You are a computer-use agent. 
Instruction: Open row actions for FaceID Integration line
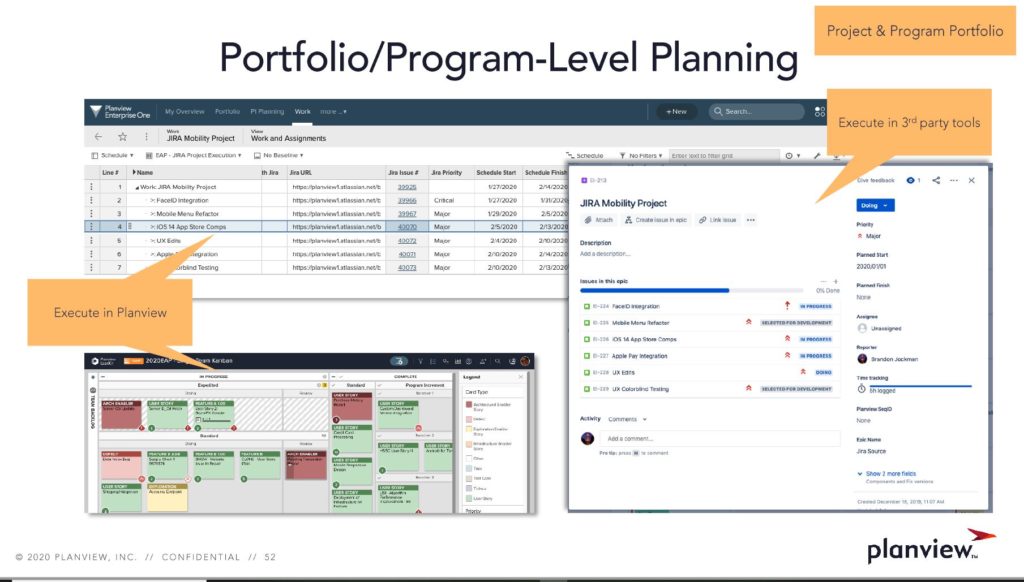coord(91,200)
